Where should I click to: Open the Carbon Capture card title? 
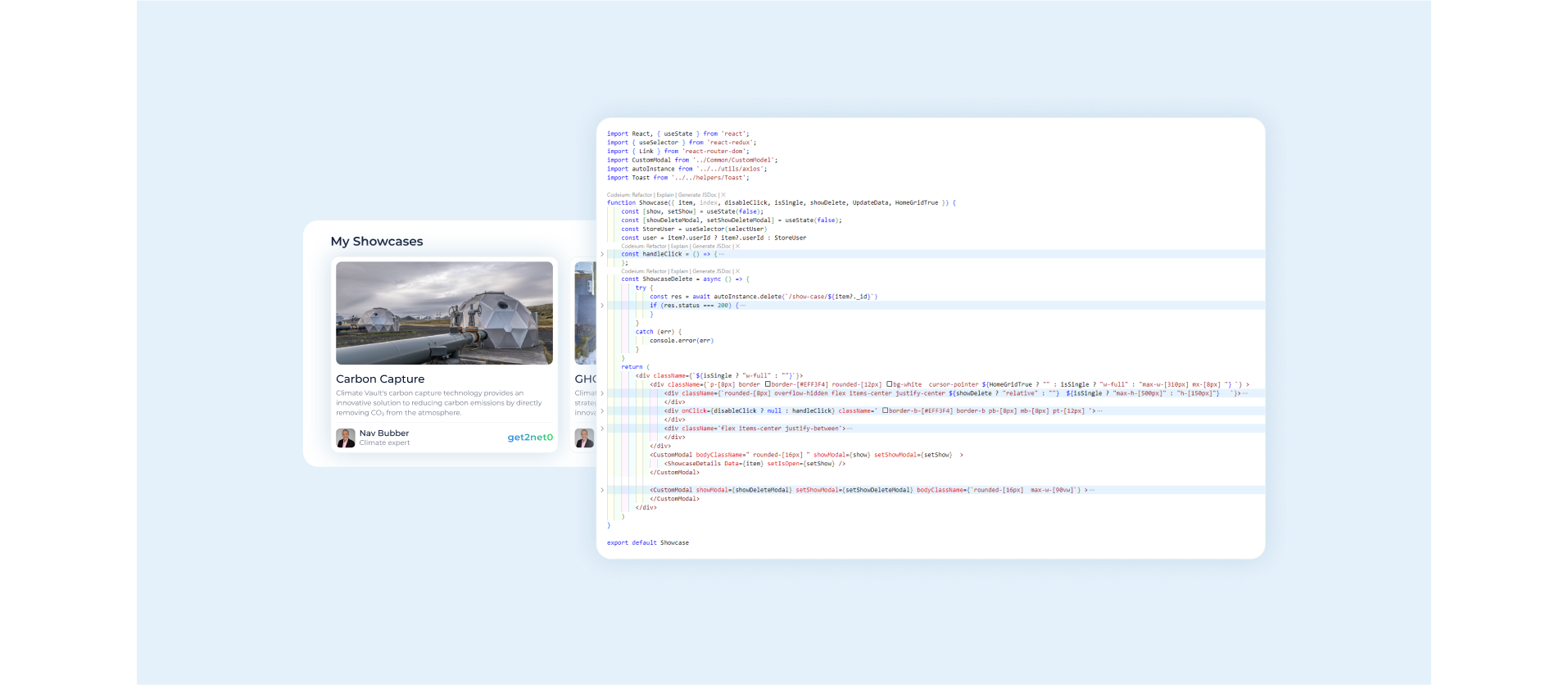[x=380, y=379]
